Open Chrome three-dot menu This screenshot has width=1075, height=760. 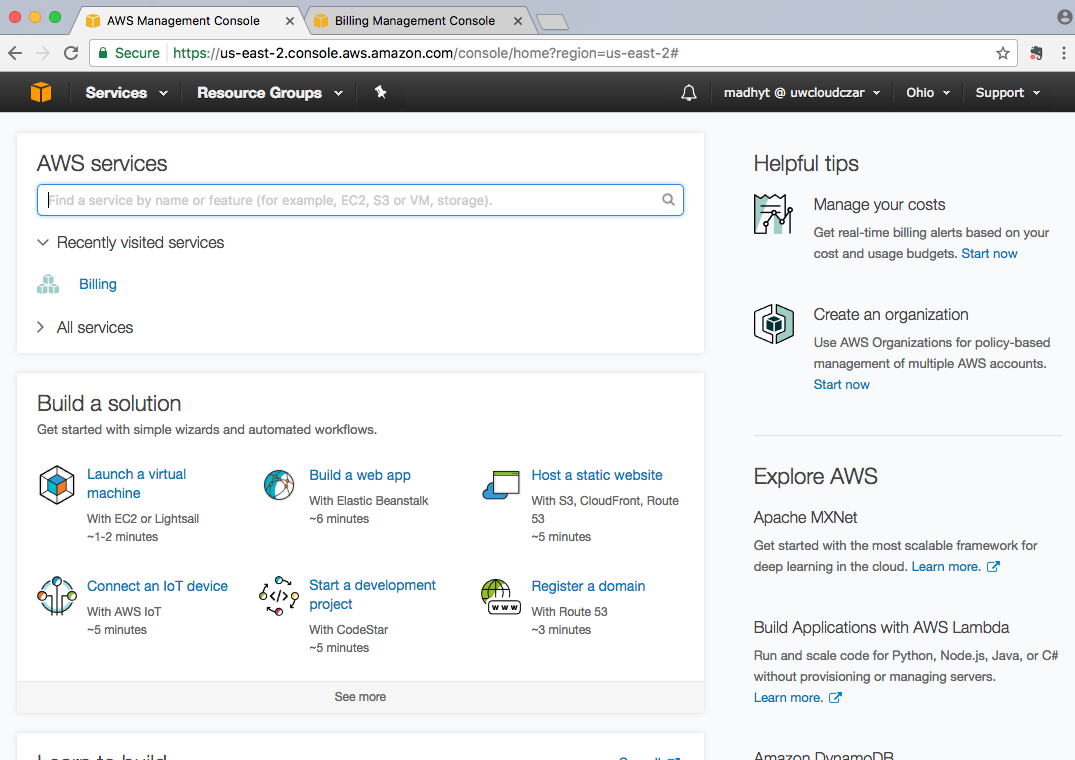(x=1063, y=53)
